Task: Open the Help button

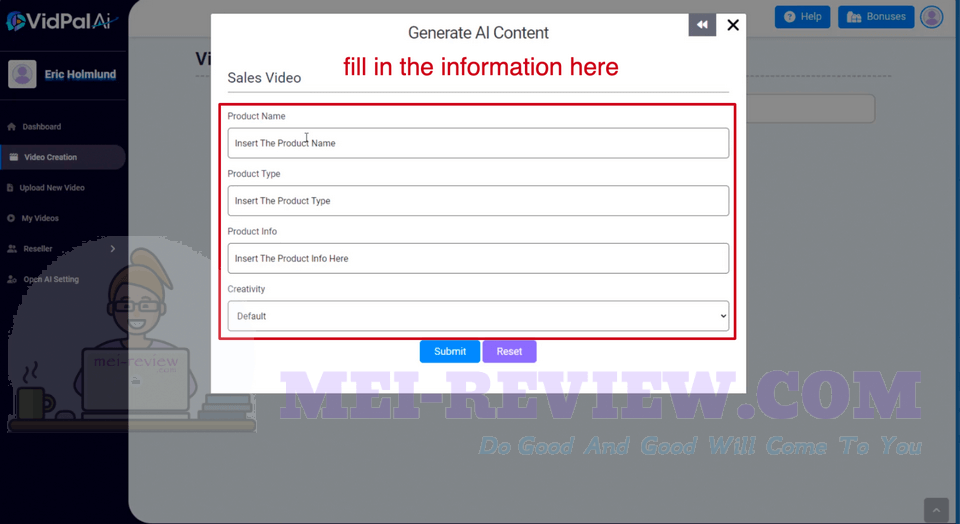Action: click(x=802, y=17)
